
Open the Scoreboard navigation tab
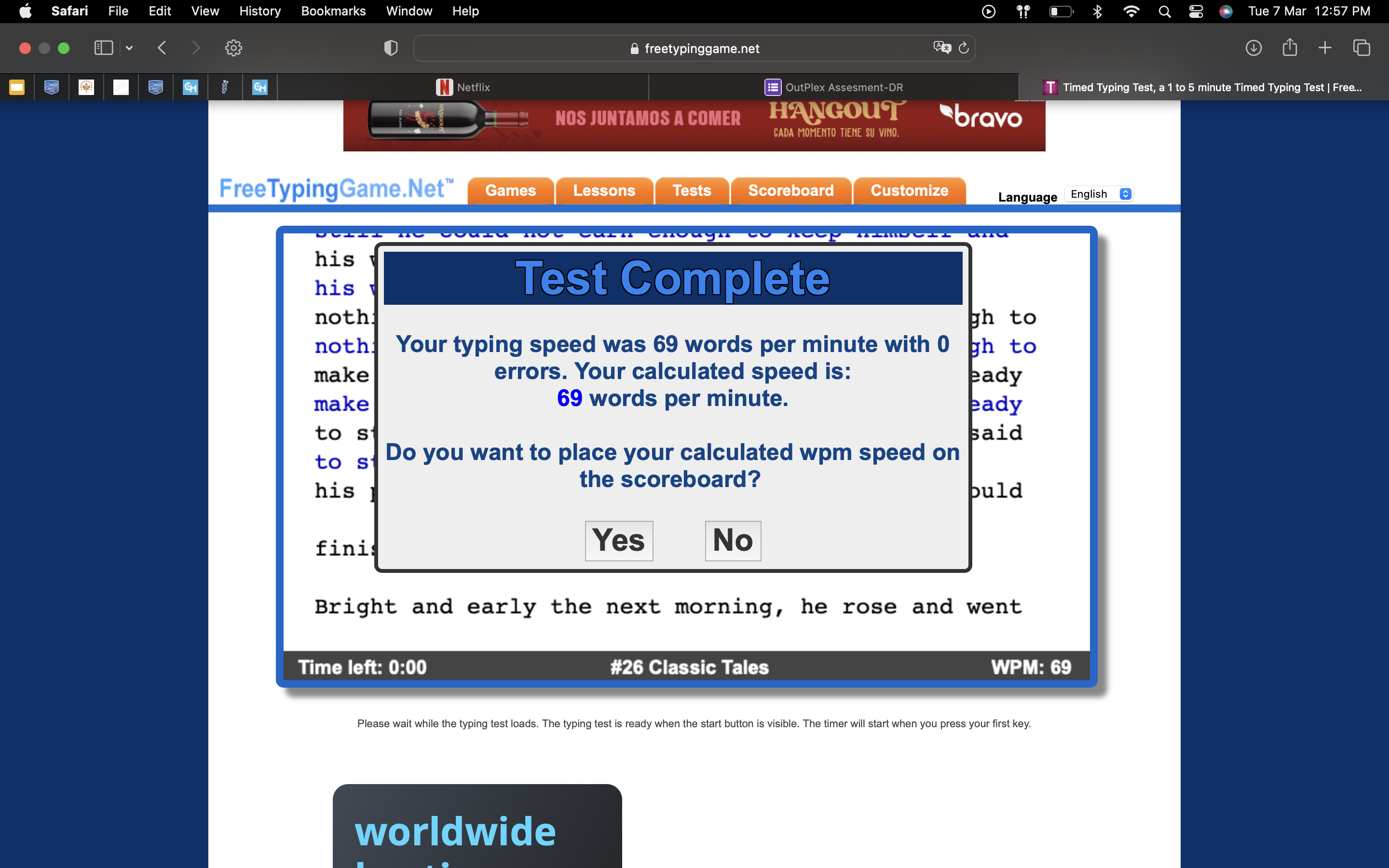[x=790, y=190]
